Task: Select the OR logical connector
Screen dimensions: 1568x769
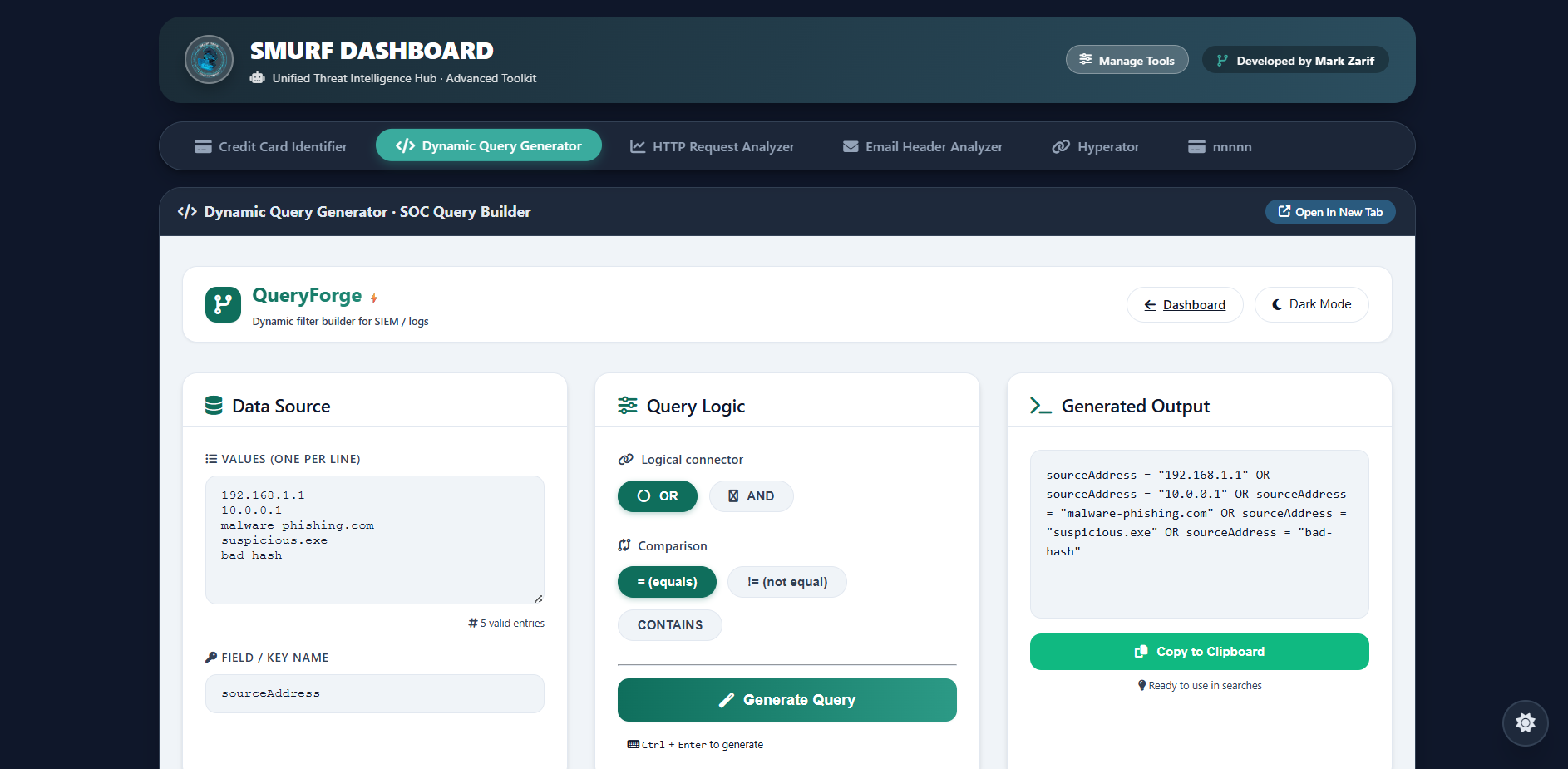Action: [x=658, y=496]
